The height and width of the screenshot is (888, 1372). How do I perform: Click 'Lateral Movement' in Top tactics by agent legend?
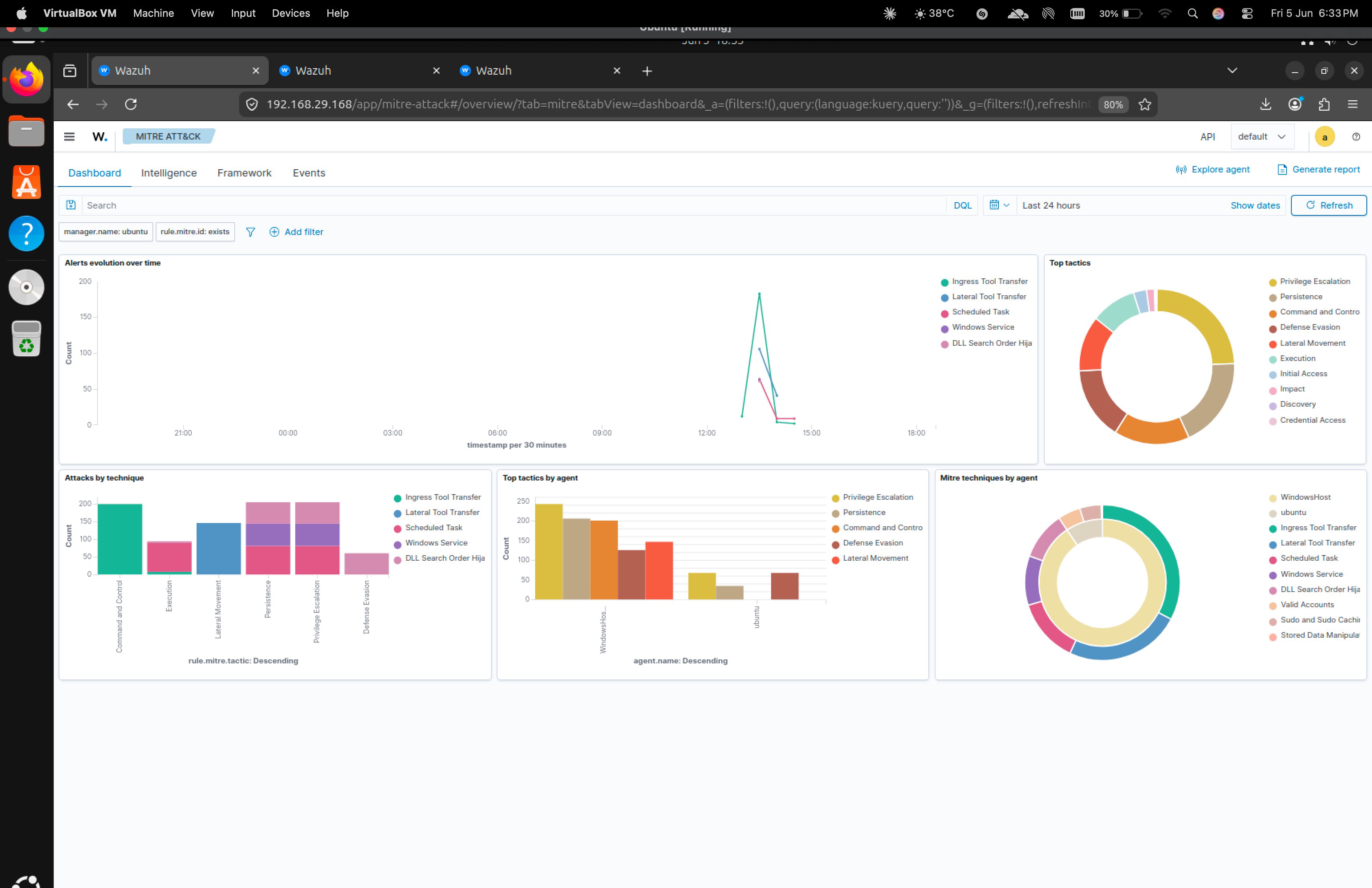coord(875,558)
